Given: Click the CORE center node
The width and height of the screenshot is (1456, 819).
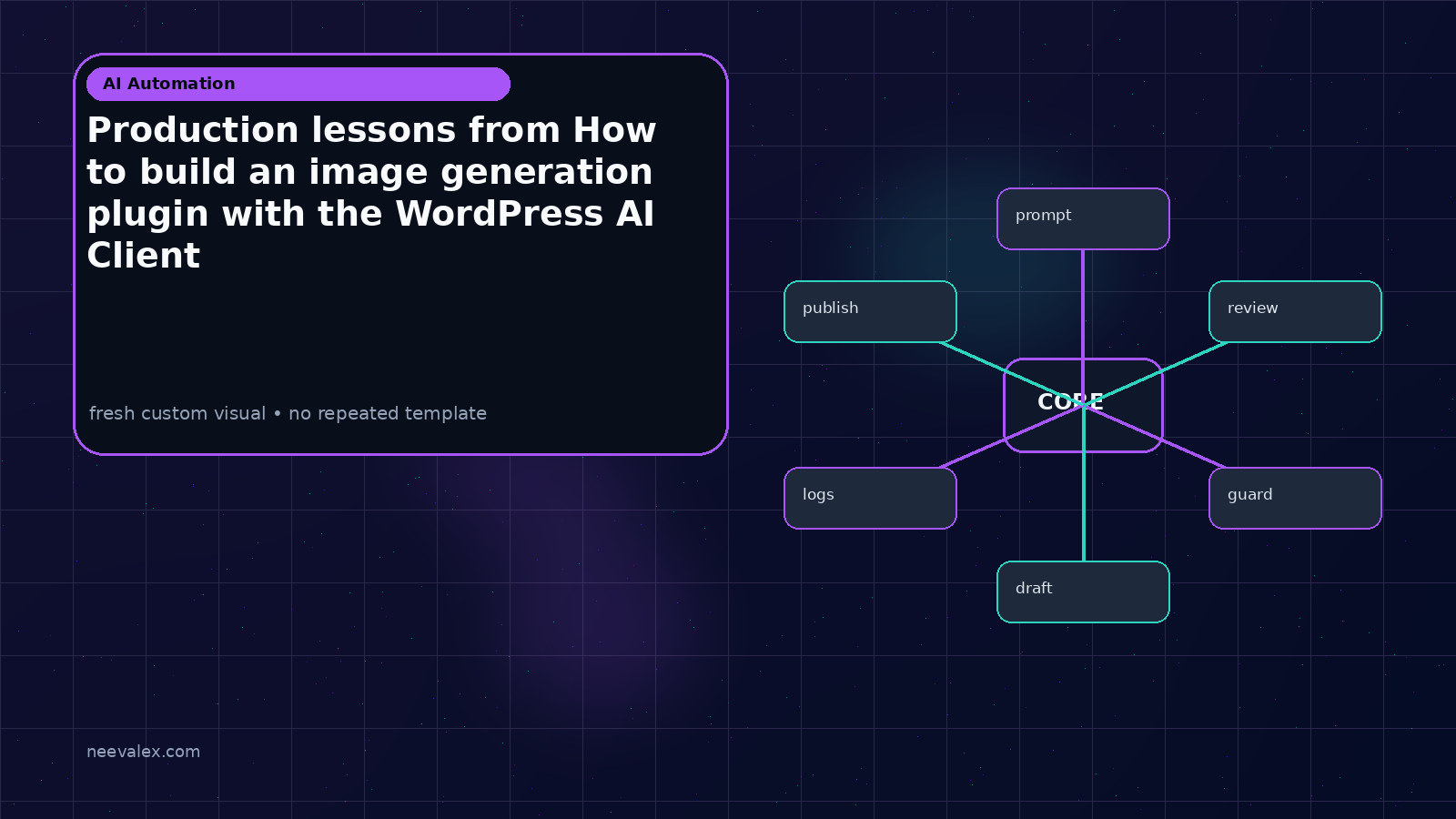Looking at the screenshot, I should coord(1083,405).
